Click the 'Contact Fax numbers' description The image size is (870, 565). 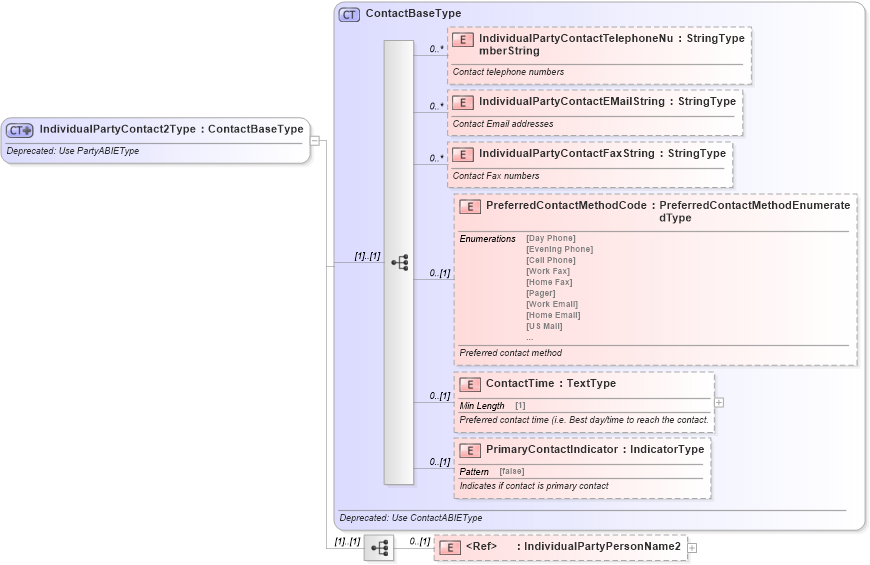495,176
